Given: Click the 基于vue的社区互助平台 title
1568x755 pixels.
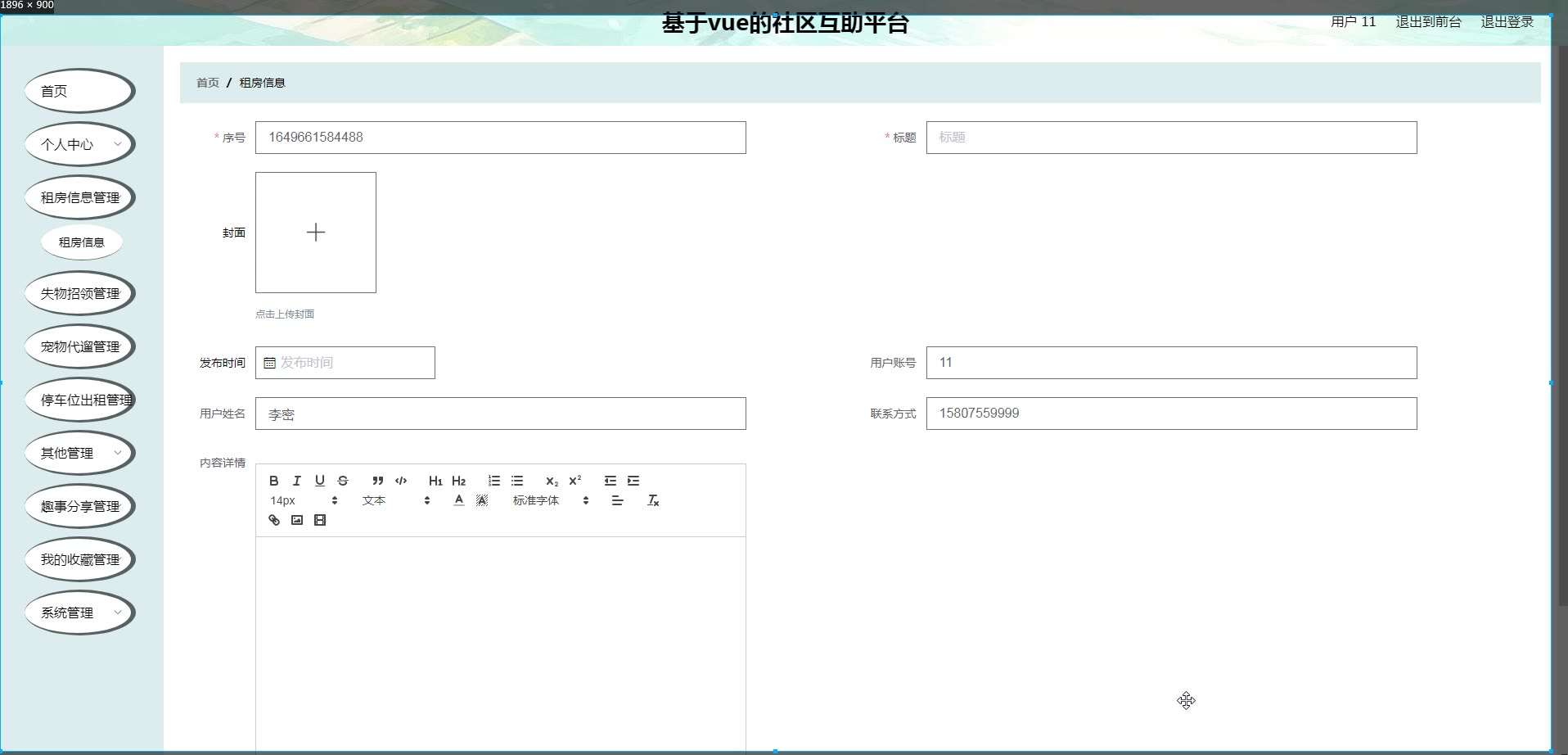Looking at the screenshot, I should pyautogui.click(x=786, y=23).
